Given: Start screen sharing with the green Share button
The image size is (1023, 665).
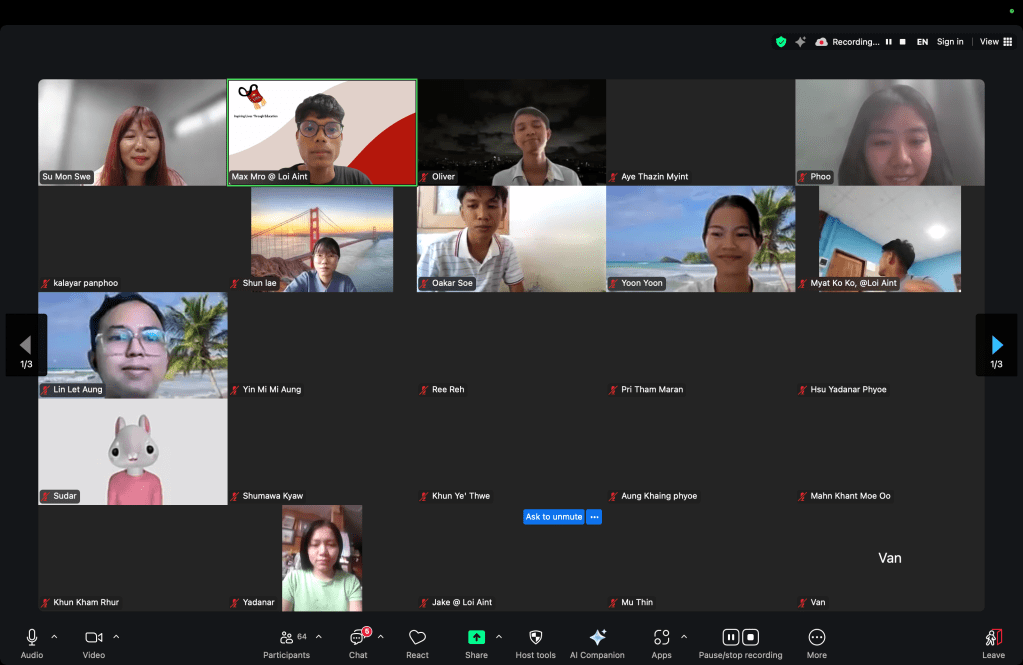Looking at the screenshot, I should tap(476, 637).
